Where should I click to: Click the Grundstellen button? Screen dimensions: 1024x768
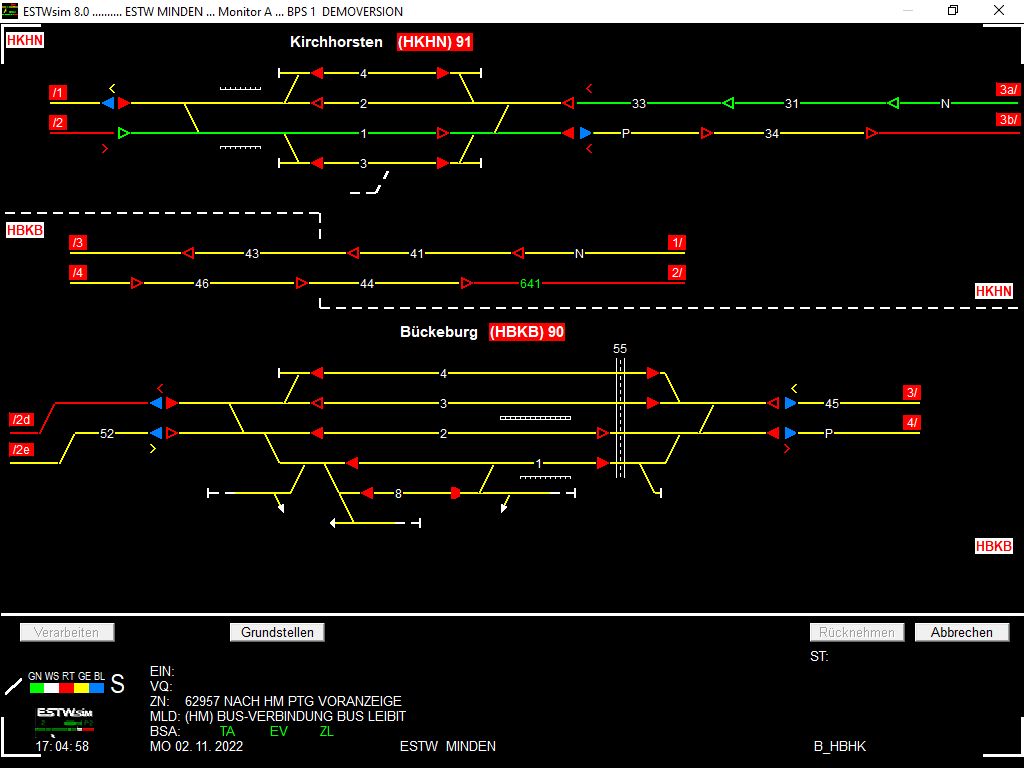(277, 632)
